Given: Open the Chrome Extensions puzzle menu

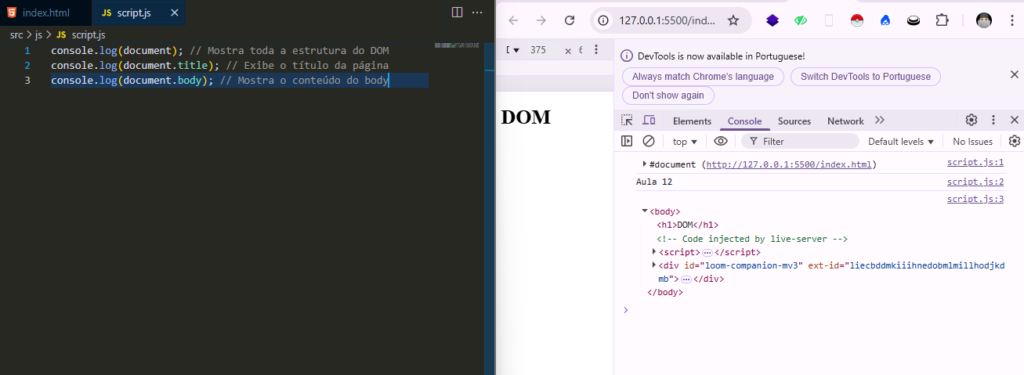Looking at the screenshot, I should point(942,20).
